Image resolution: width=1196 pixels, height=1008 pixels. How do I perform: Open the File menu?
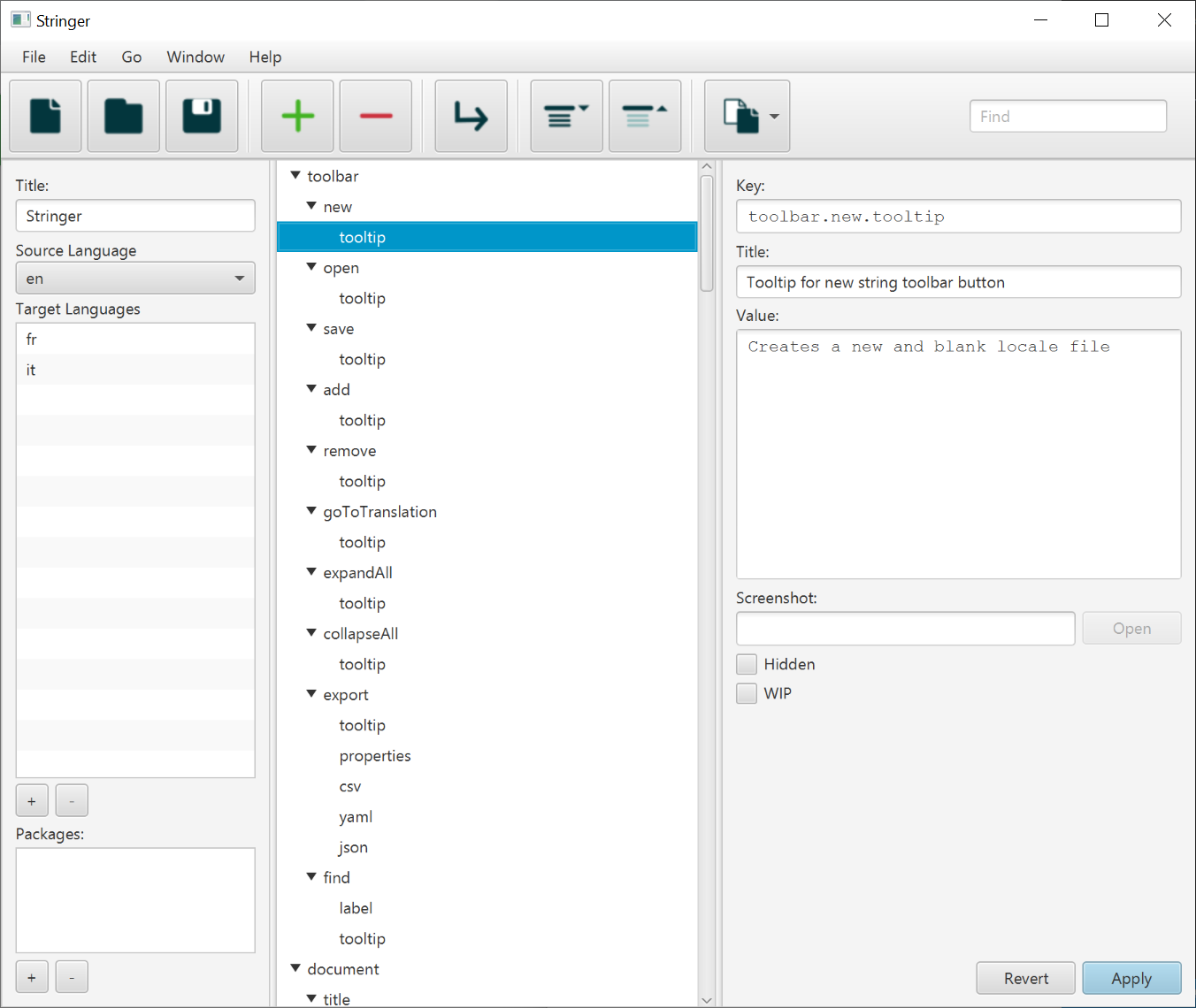(34, 57)
